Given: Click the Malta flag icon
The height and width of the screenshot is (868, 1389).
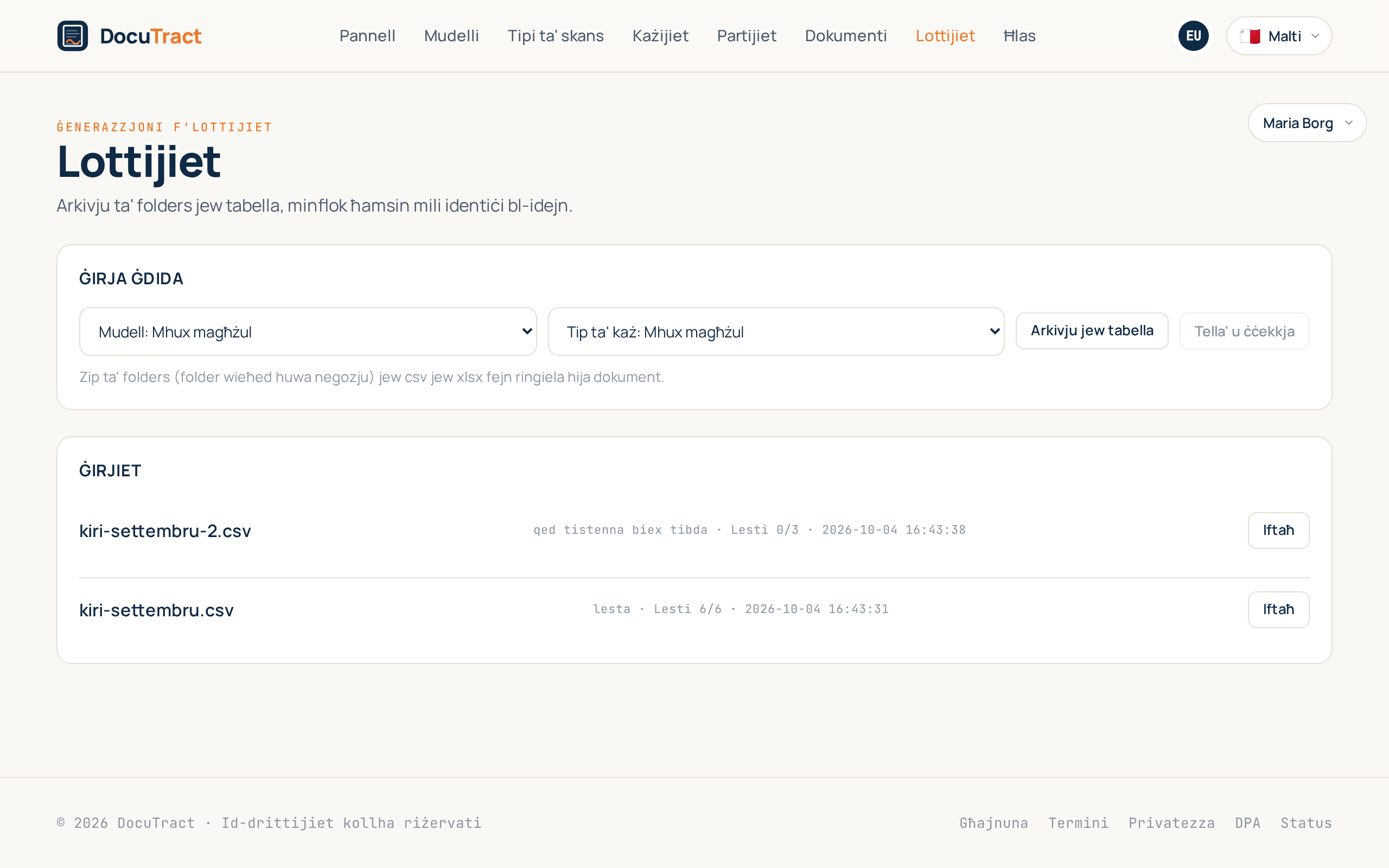Looking at the screenshot, I should pos(1250,36).
